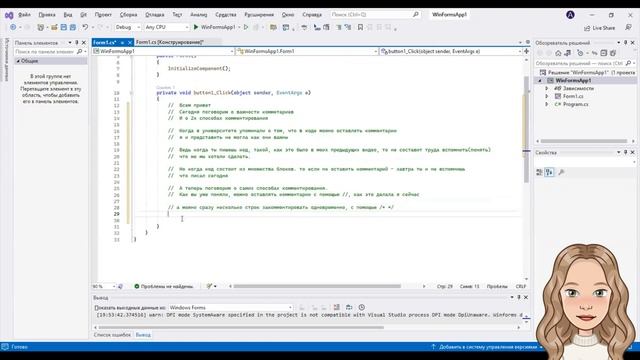Pin the Обозреватель решений panel

tap(625, 42)
